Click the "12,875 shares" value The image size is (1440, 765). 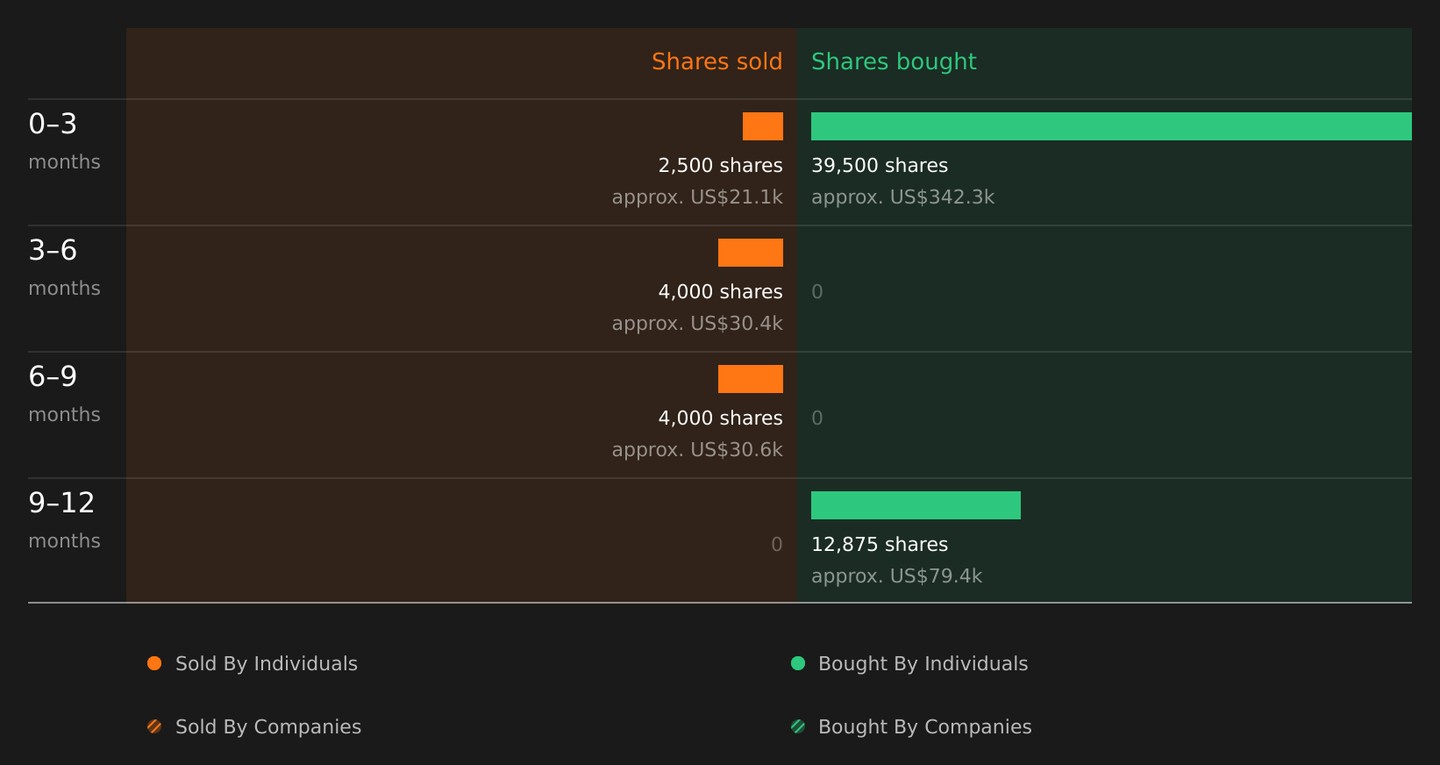click(880, 544)
